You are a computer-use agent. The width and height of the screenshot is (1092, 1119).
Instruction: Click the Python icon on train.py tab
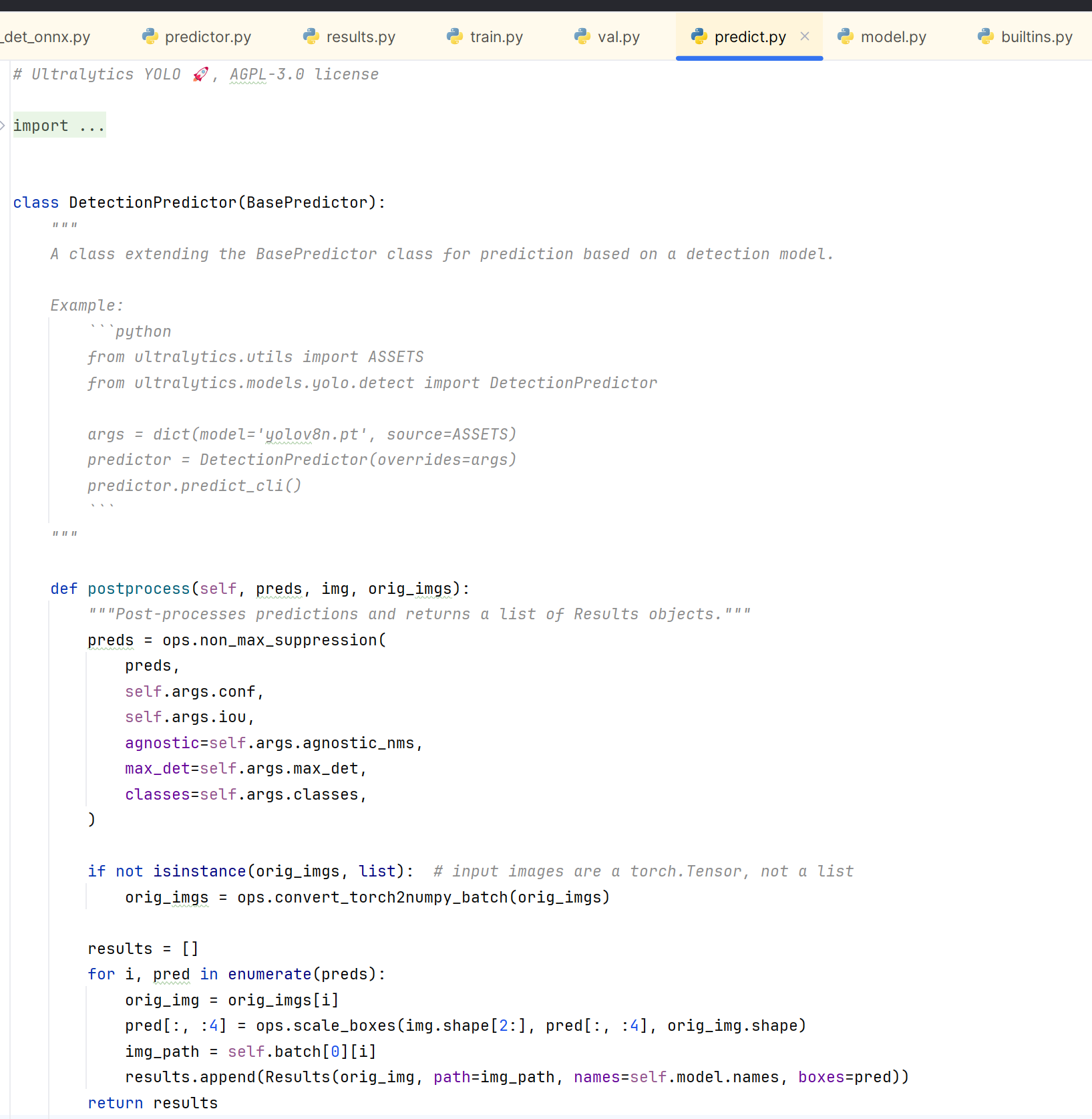pos(455,36)
